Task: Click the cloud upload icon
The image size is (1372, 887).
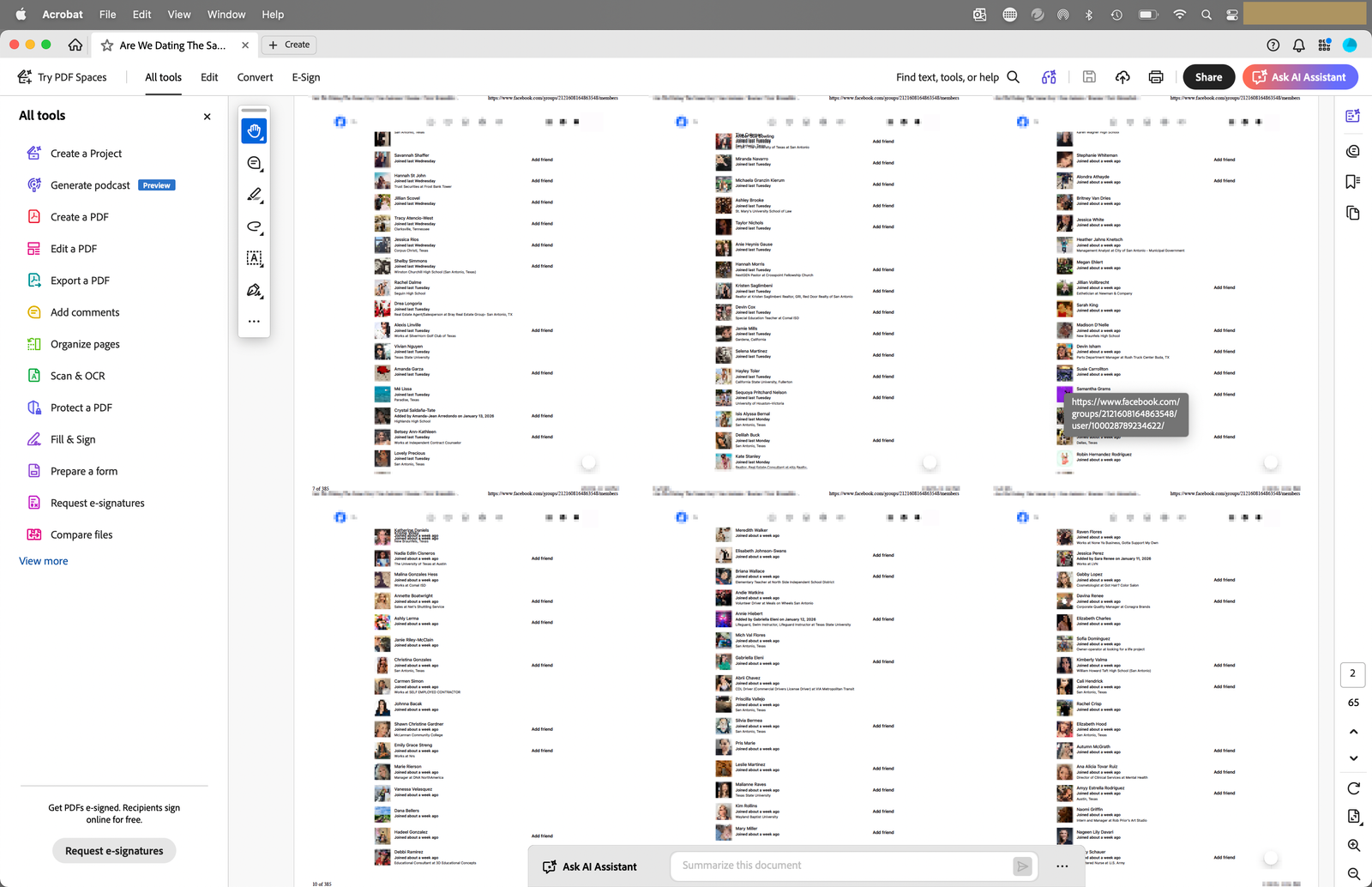Action: 1122,77
